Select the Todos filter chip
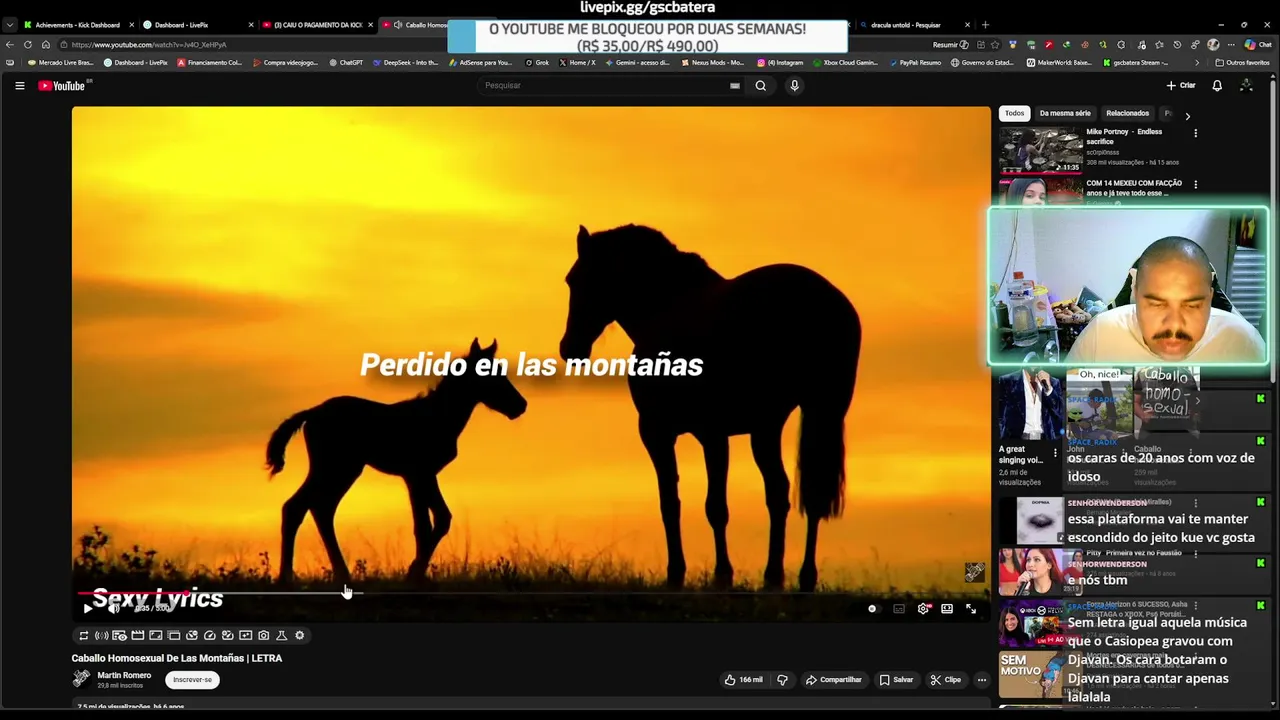This screenshot has height=720, width=1280. [1014, 113]
